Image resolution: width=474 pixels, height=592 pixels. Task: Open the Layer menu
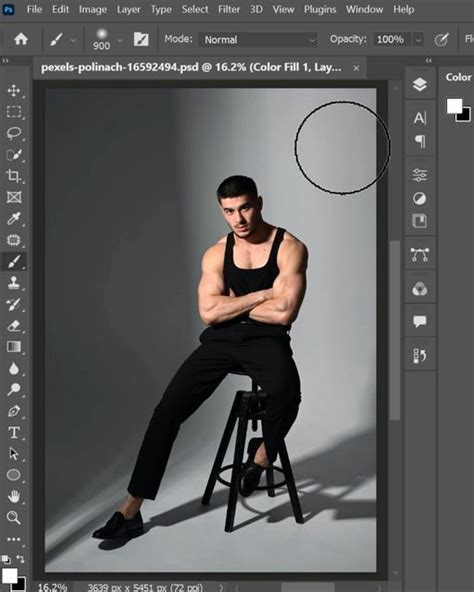[128, 9]
